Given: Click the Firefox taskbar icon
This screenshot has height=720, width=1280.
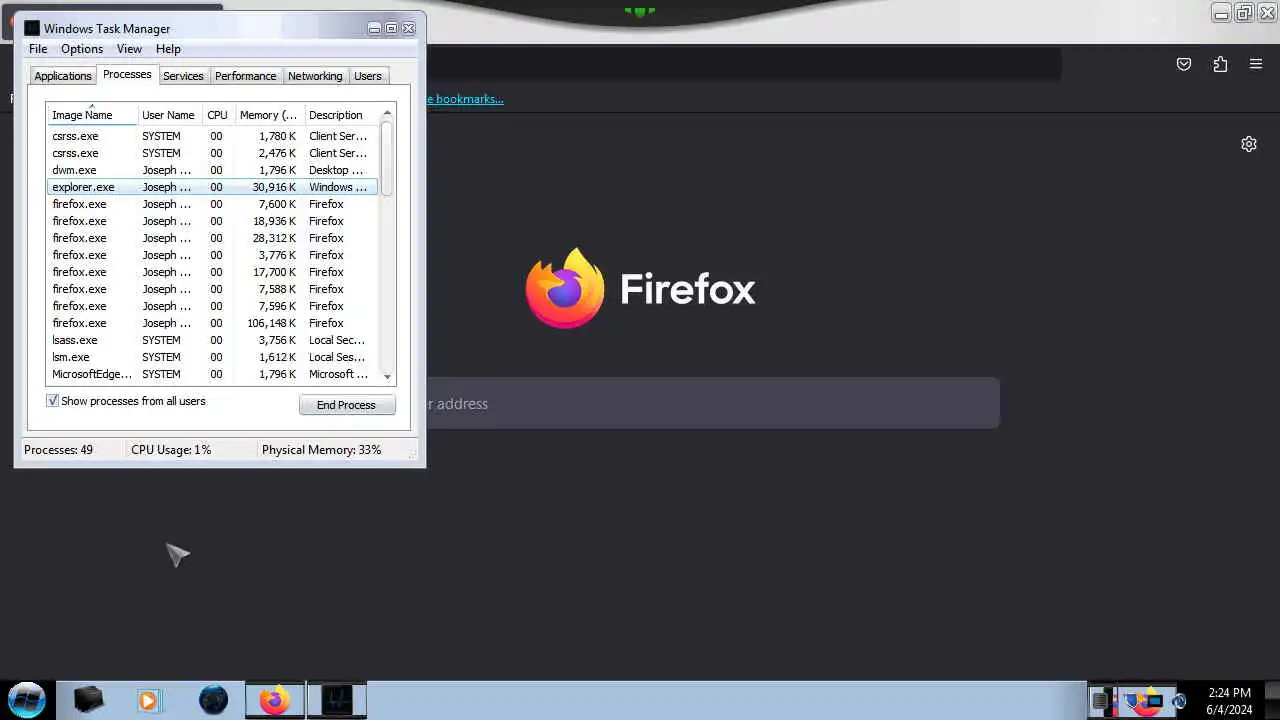Looking at the screenshot, I should click(274, 700).
